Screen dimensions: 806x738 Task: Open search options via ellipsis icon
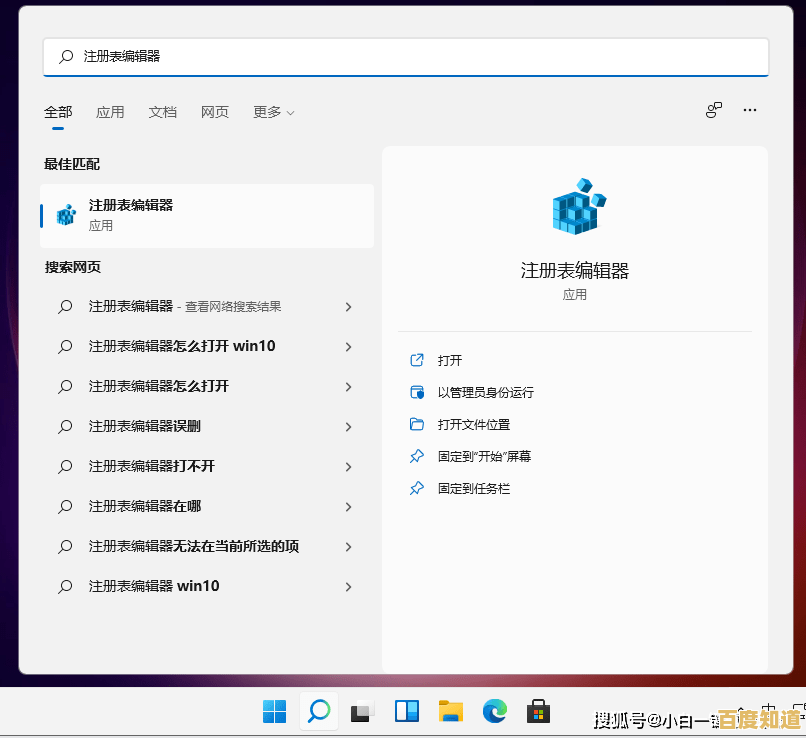pos(750,110)
